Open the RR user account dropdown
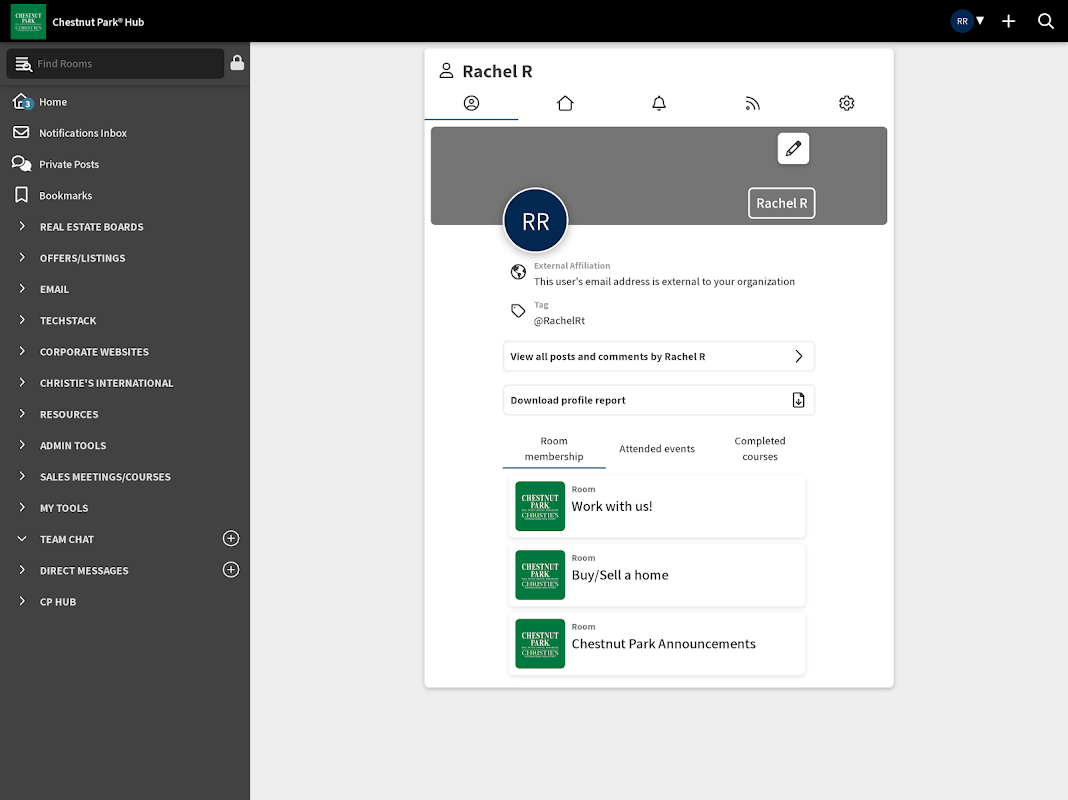The width and height of the screenshot is (1068, 800). (967, 21)
